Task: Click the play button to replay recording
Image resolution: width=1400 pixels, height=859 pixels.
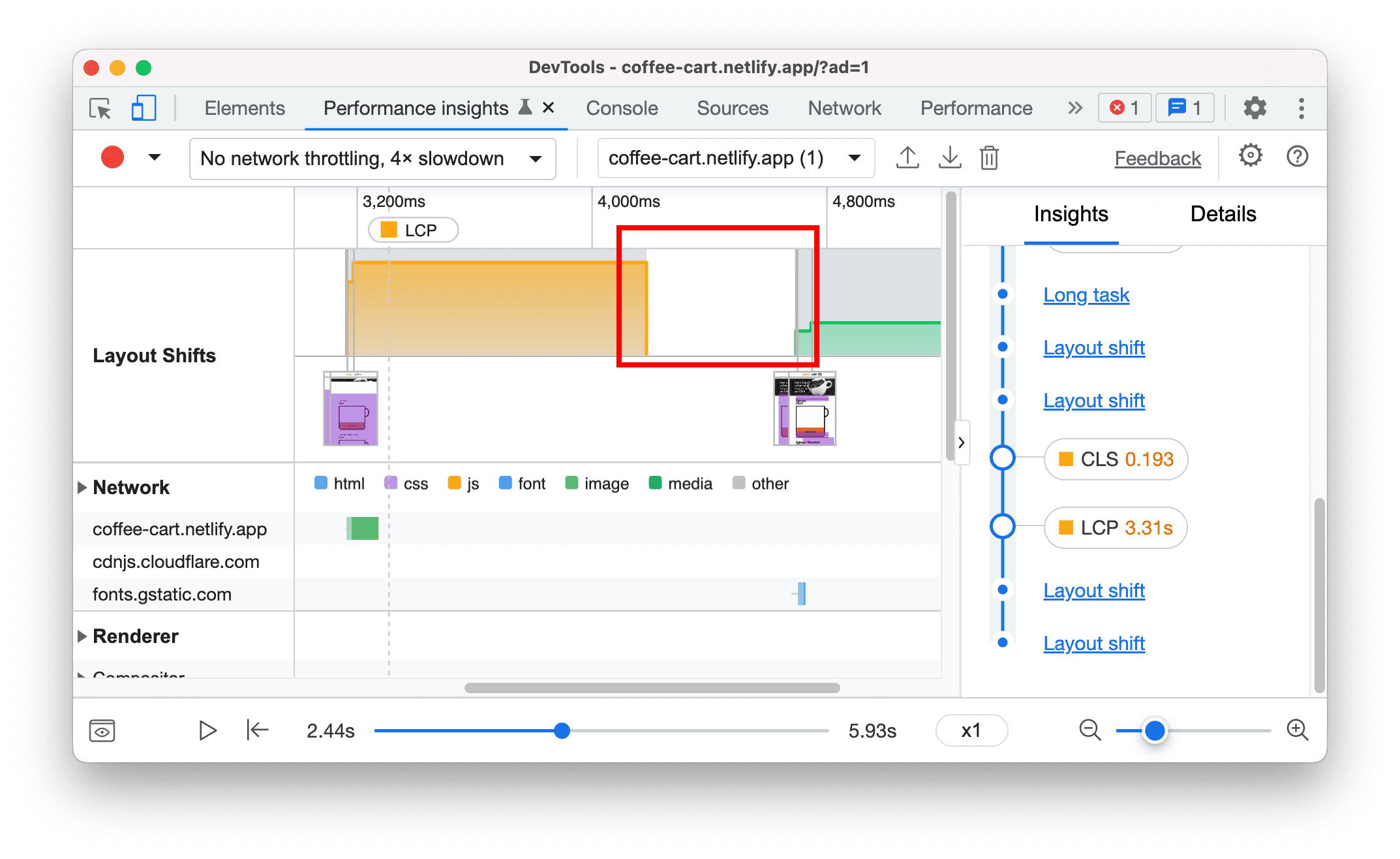Action: [207, 729]
